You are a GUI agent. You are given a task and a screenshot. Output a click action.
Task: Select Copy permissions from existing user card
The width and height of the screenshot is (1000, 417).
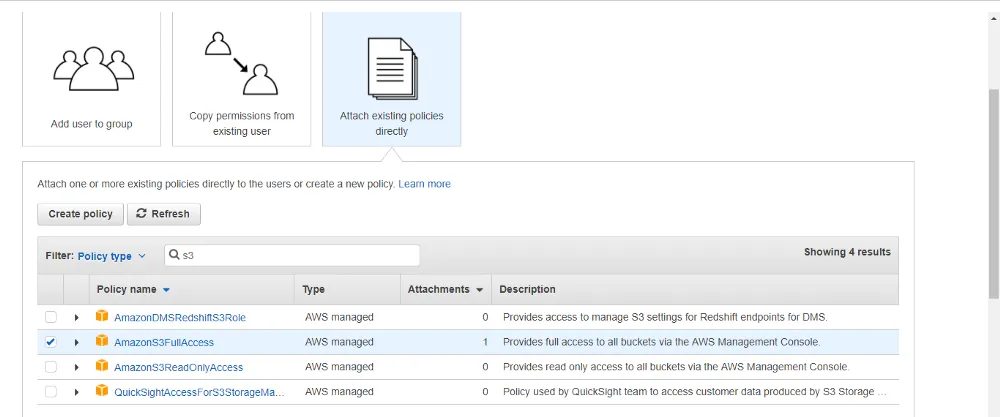tap(242, 79)
